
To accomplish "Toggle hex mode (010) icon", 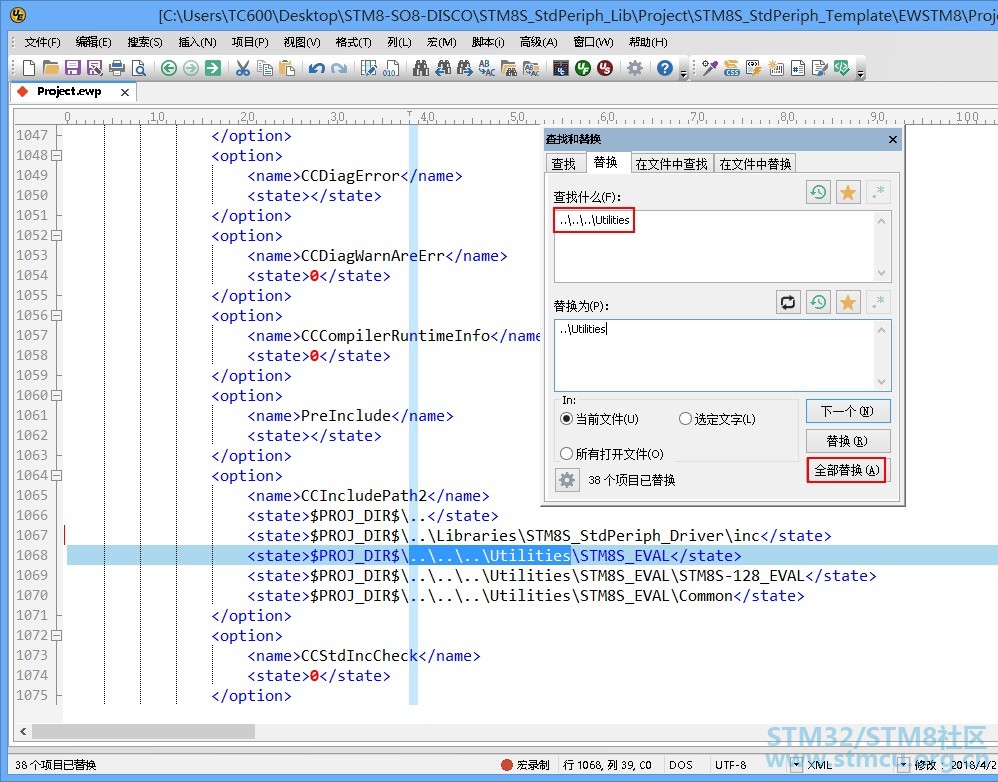I will [391, 68].
